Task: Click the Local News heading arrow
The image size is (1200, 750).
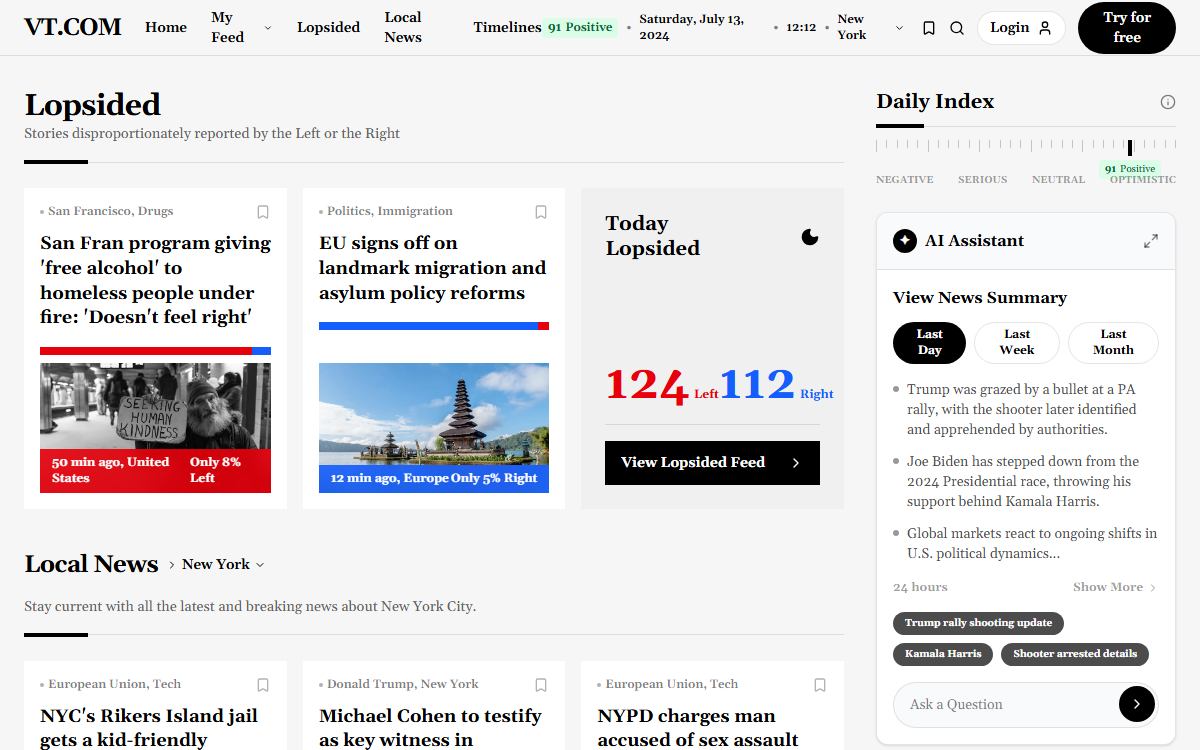Action: [x=172, y=565]
